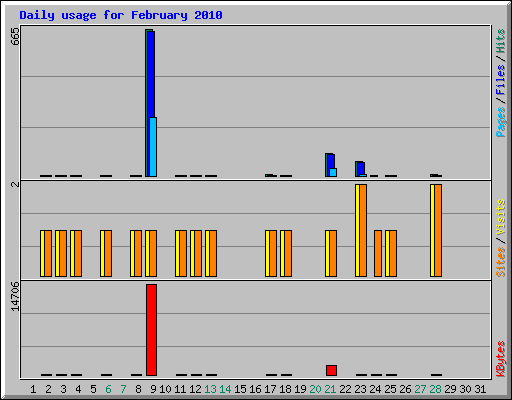The width and height of the screenshot is (512, 400).
Task: Select the orange Sites bar for day 25
Action: (393, 253)
